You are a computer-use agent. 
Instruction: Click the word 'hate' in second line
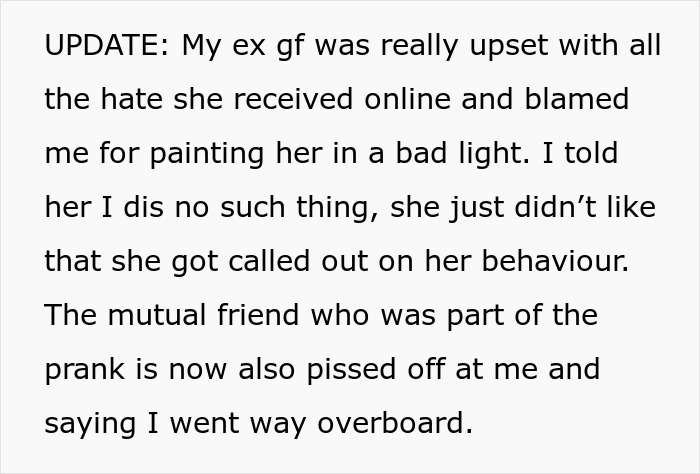click(131, 99)
